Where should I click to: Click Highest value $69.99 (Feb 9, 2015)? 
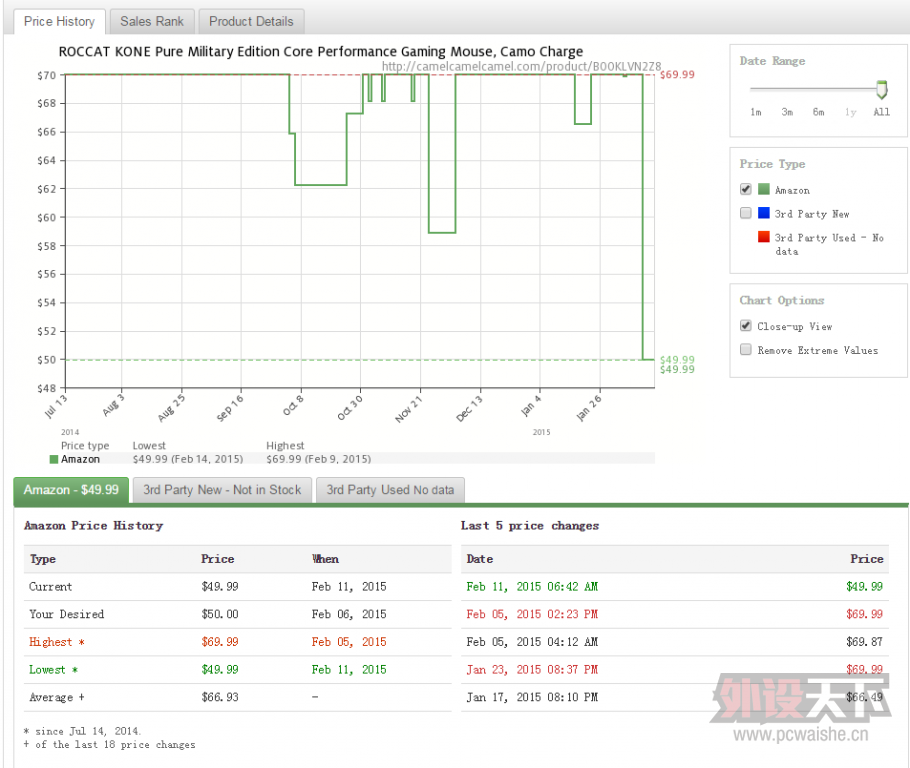click(319, 459)
